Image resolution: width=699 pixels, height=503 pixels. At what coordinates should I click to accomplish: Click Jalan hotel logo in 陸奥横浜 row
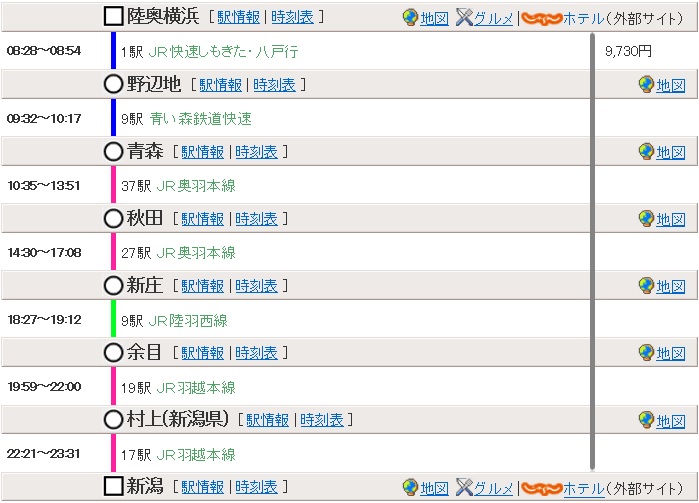point(541,18)
